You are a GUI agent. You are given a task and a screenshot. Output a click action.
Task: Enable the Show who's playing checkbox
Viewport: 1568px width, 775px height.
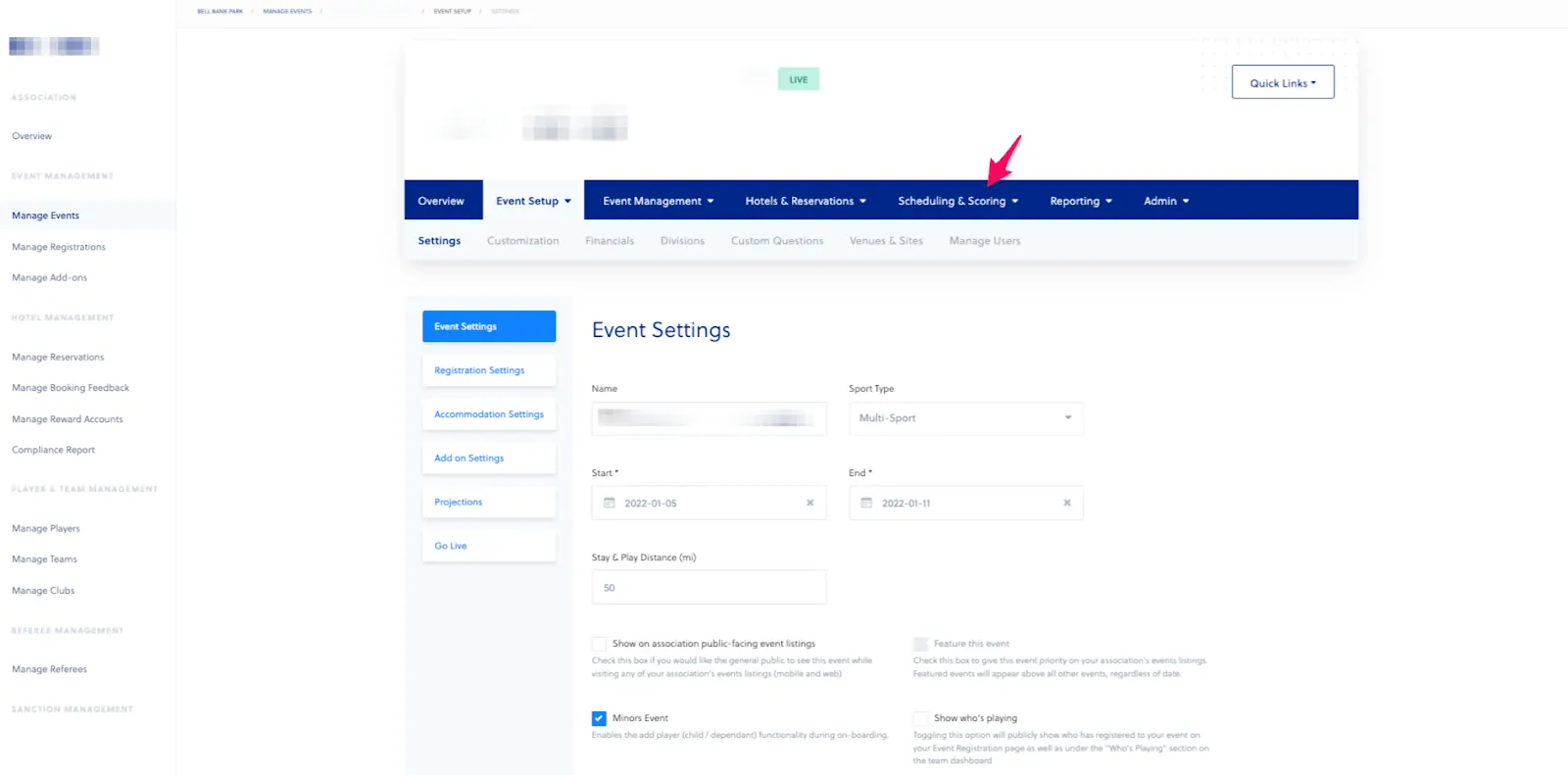[x=920, y=718]
